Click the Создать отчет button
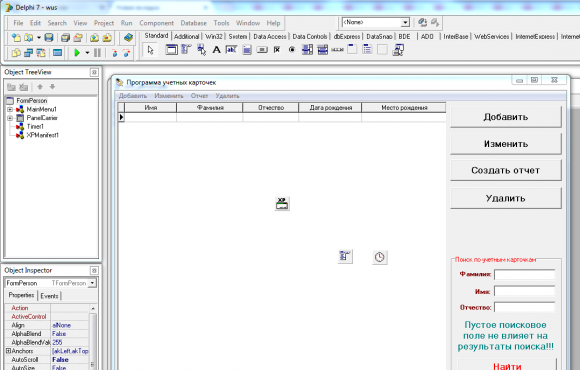The height and width of the screenshot is (370, 580). 506,171
